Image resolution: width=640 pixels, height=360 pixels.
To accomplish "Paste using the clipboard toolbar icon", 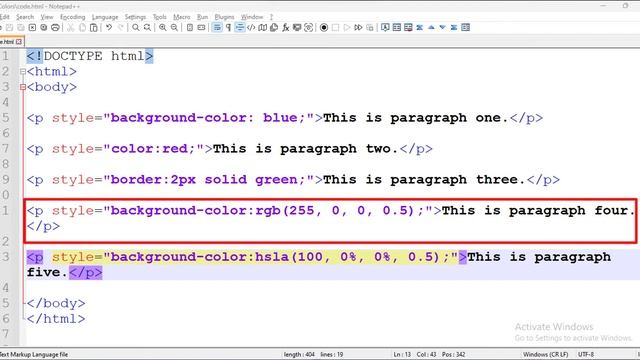I will tap(93, 27).
